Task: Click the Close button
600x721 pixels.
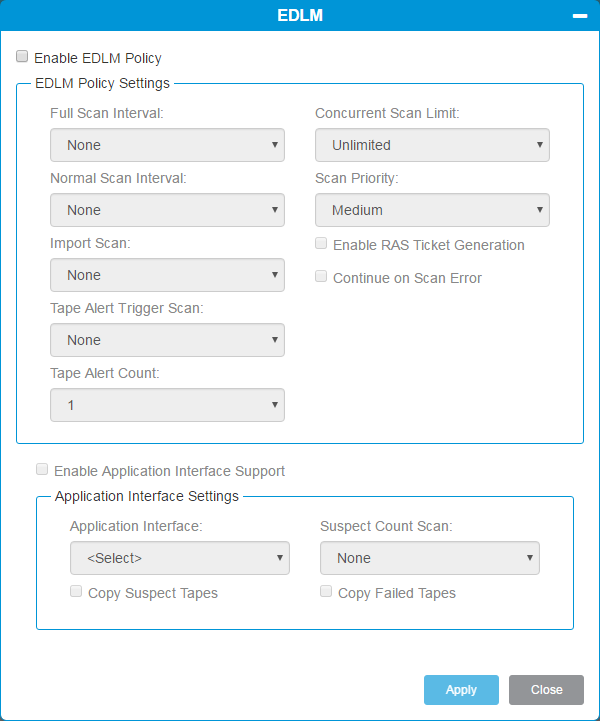Action: pos(546,690)
